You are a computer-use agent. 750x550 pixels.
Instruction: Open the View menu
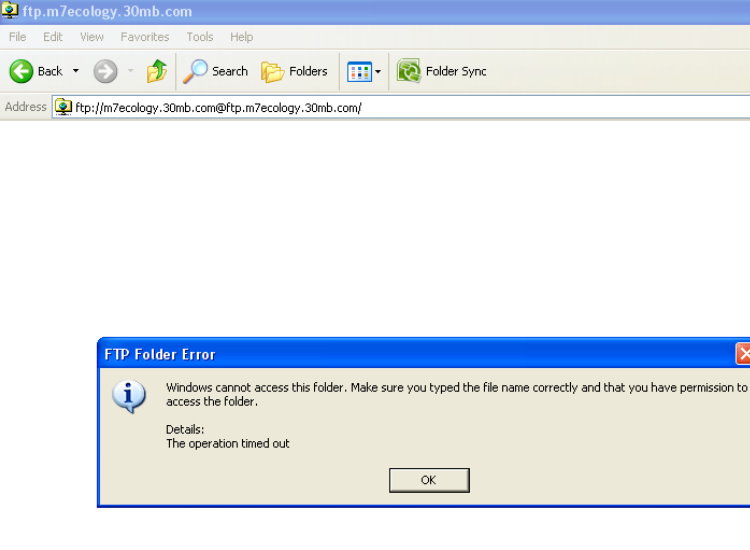click(92, 37)
